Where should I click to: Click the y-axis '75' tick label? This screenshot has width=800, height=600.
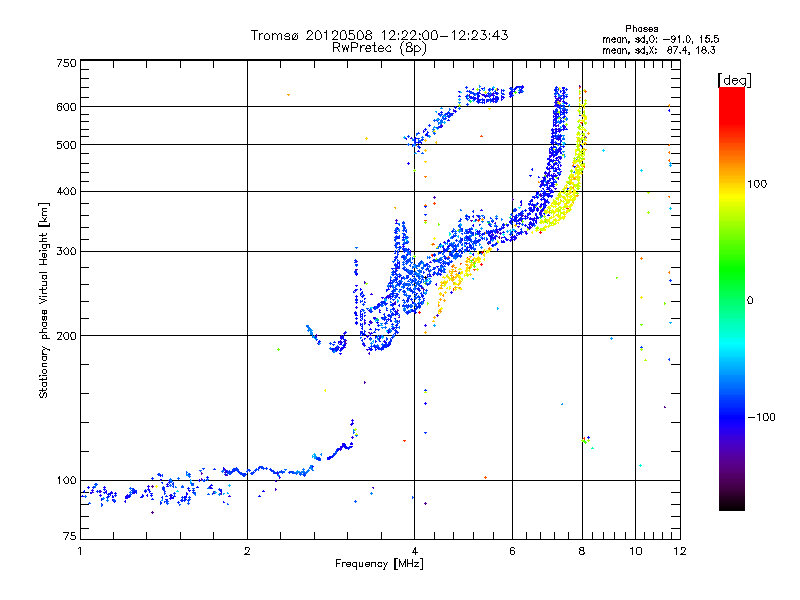(x=70, y=536)
